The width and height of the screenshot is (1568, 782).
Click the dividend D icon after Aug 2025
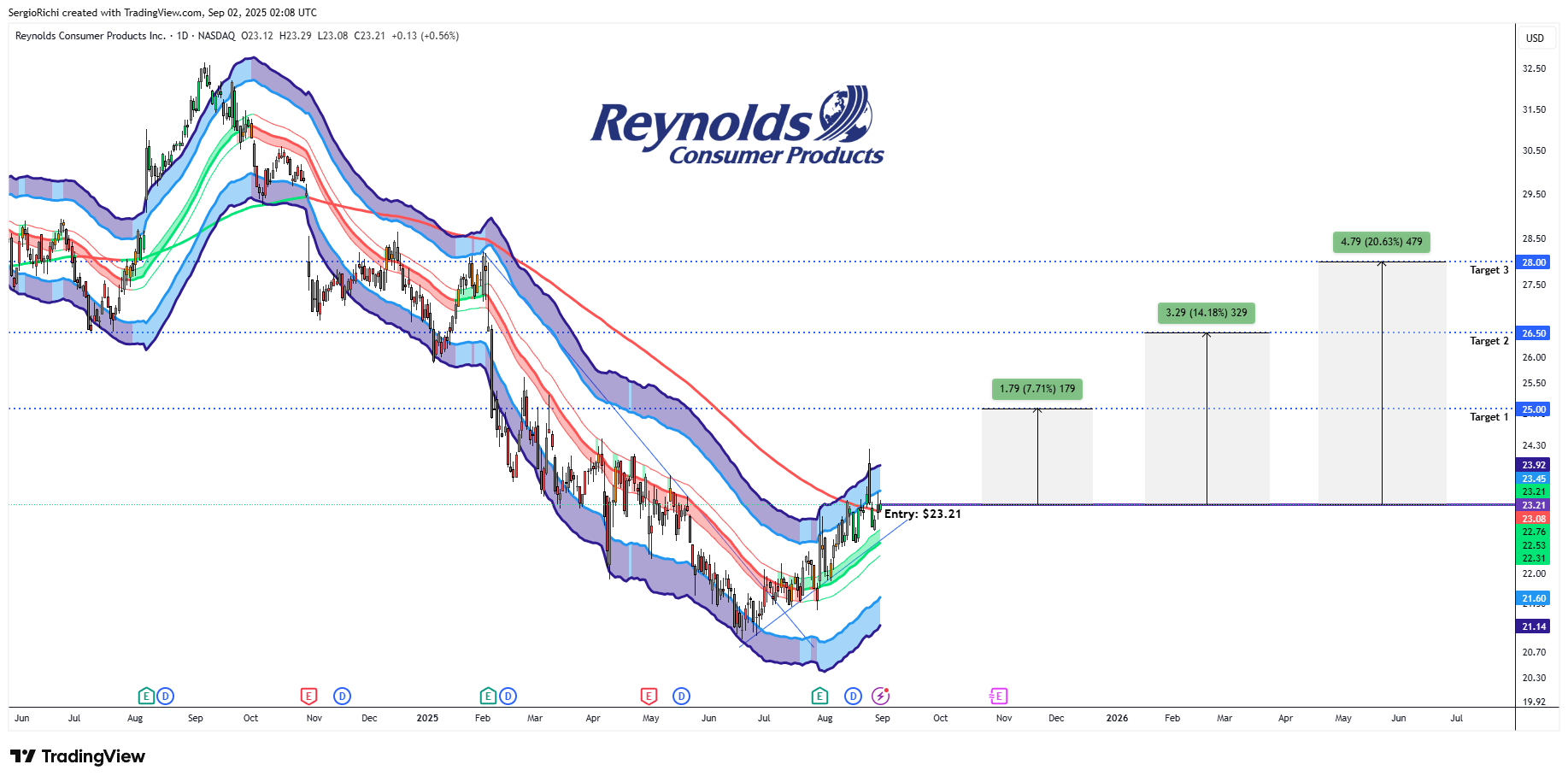tap(853, 696)
